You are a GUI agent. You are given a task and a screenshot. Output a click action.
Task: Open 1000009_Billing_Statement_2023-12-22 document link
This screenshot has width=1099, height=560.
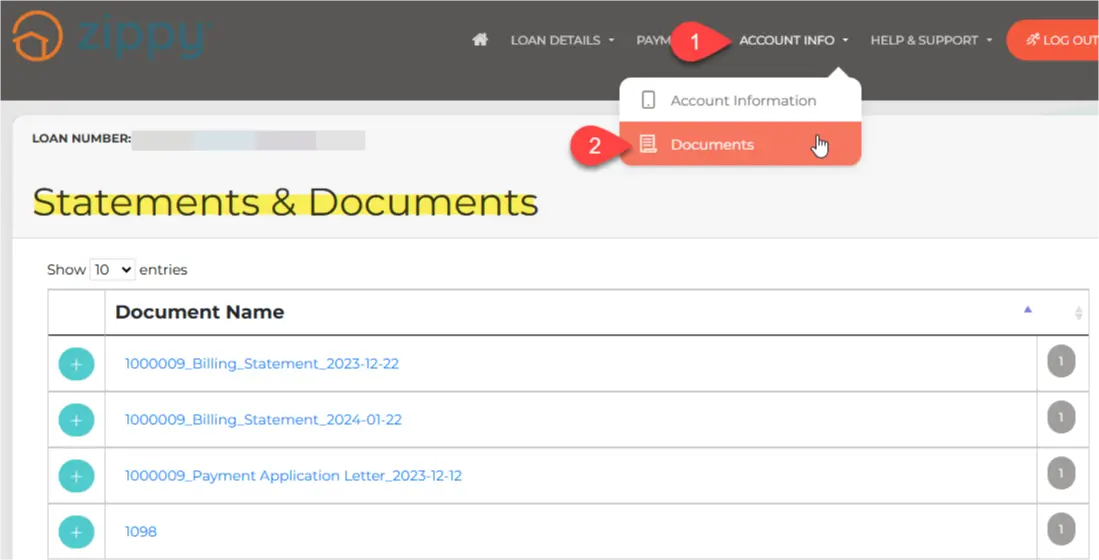261,364
